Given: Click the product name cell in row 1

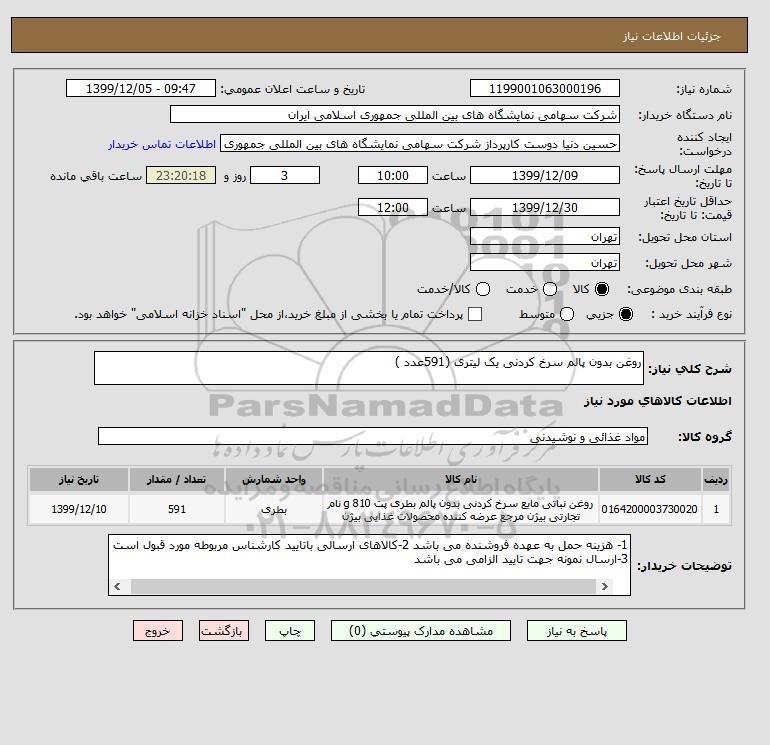Looking at the screenshot, I should tap(461, 509).
